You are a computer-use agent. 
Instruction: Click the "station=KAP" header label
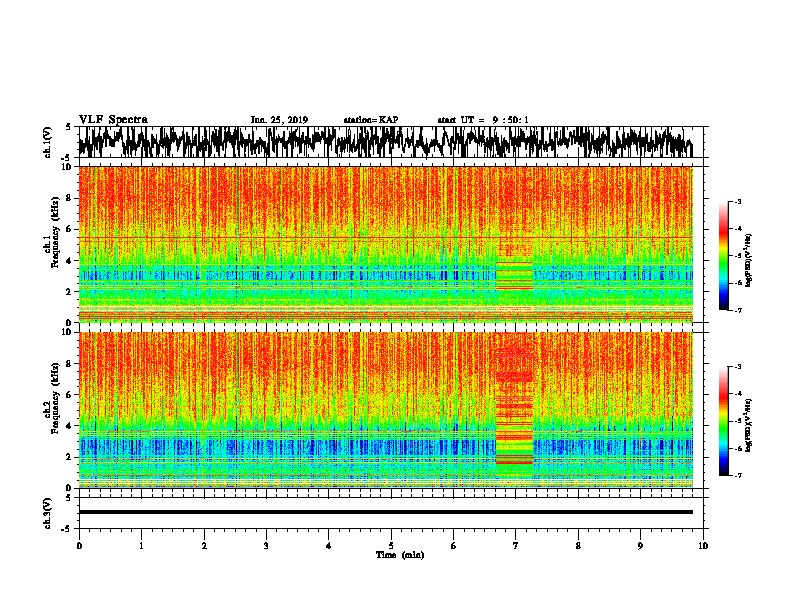tap(371, 120)
